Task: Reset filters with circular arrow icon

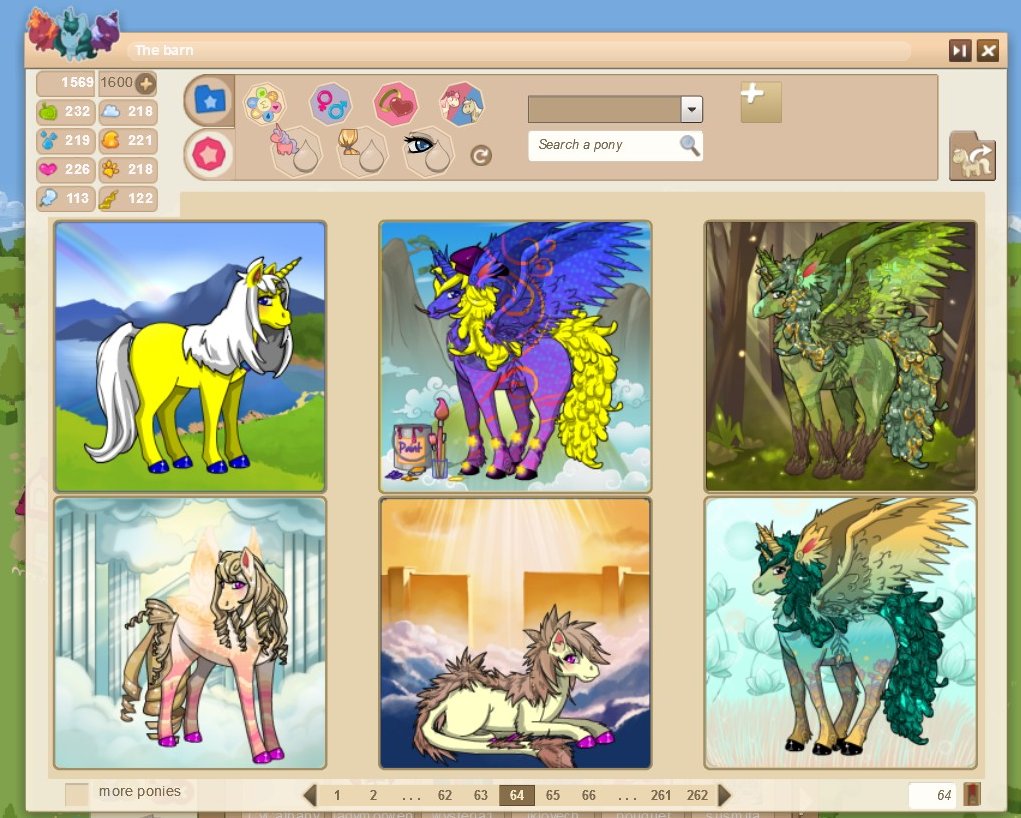Action: click(481, 156)
